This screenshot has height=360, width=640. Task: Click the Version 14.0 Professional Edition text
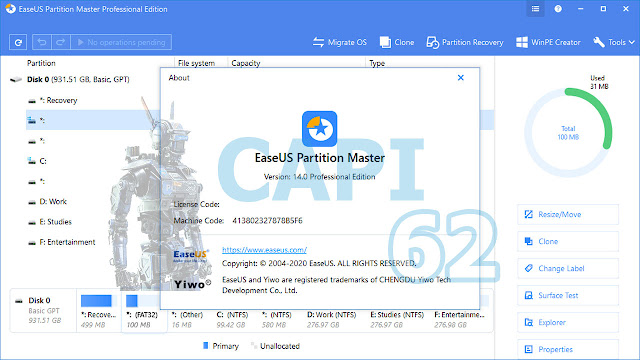coord(319,177)
